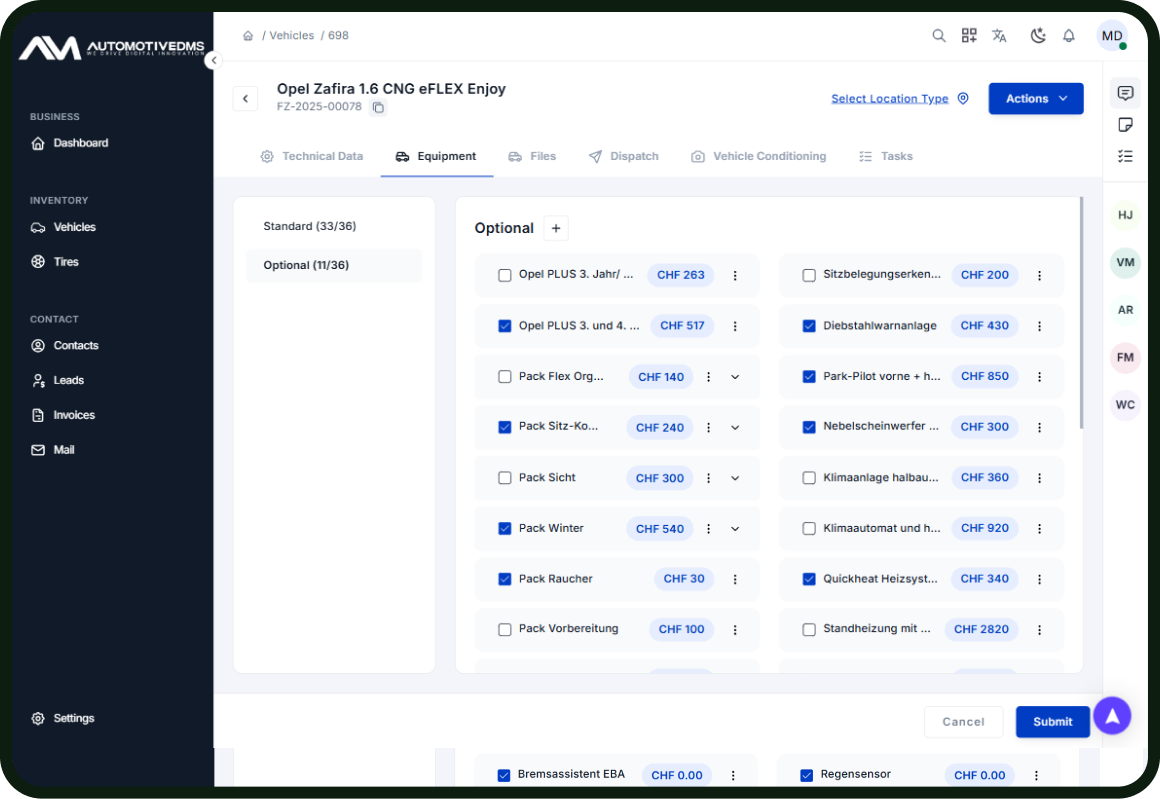The height and width of the screenshot is (799, 1160).
Task: Check the Klimaanlage halbau checkbox
Action: 809,478
